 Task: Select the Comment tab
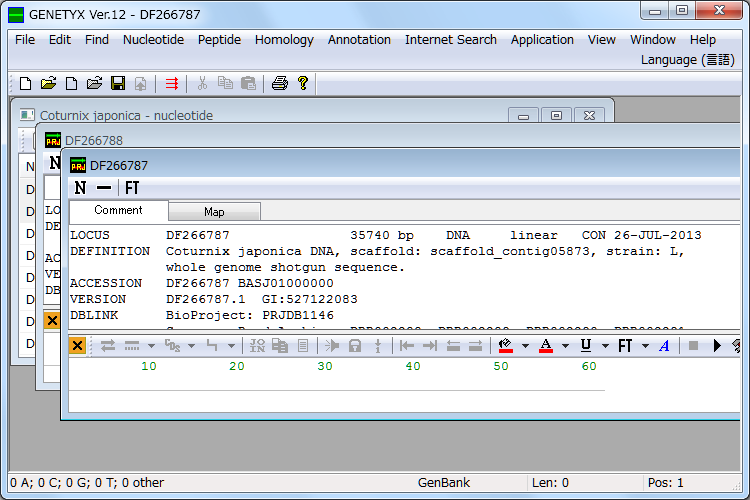(118, 210)
